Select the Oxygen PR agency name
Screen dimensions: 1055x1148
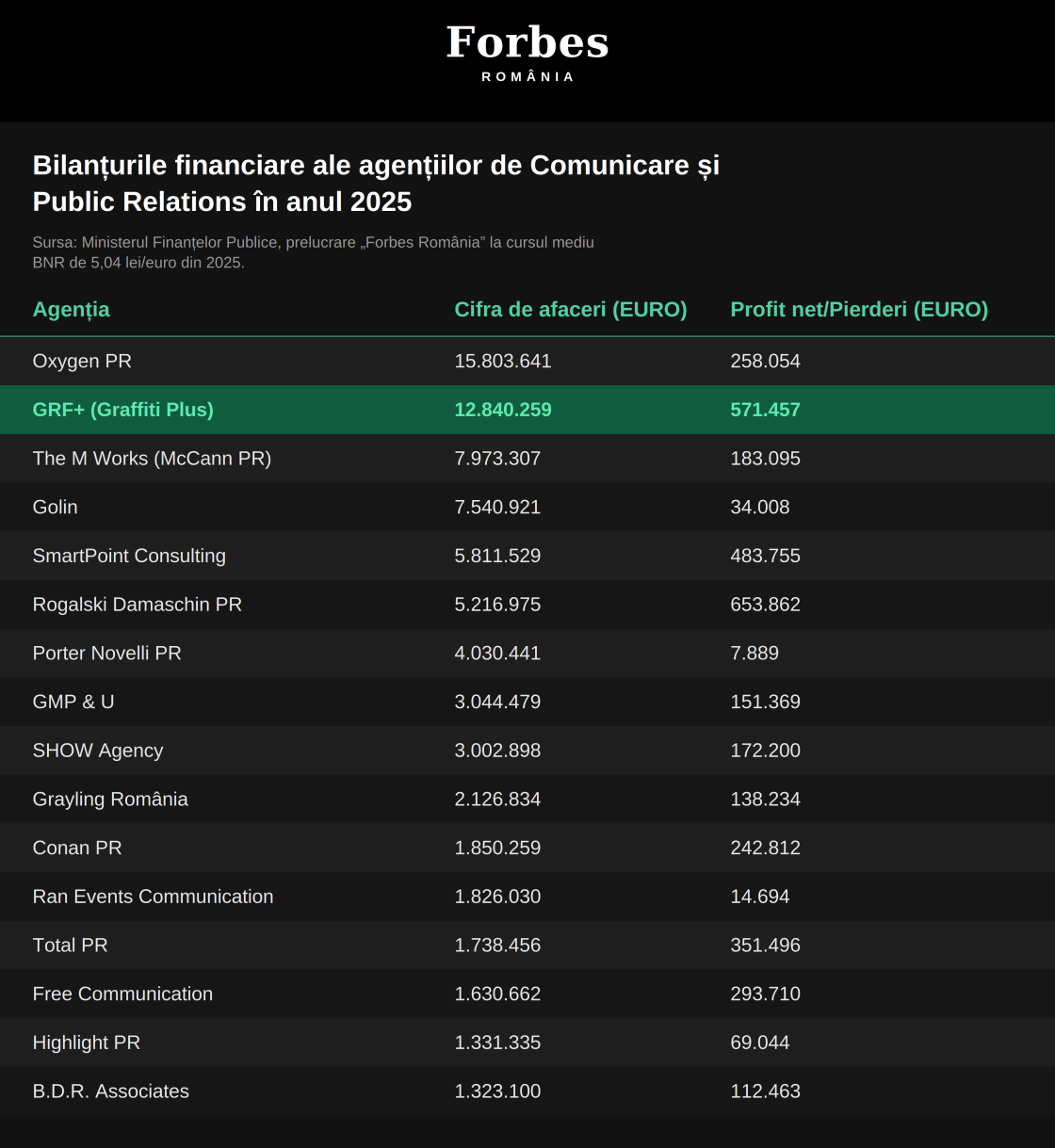82,362
